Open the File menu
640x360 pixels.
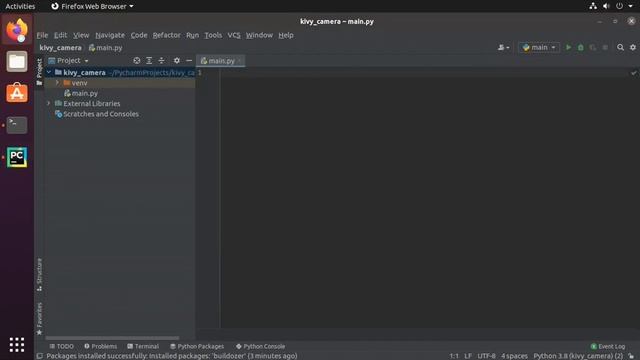[42, 35]
